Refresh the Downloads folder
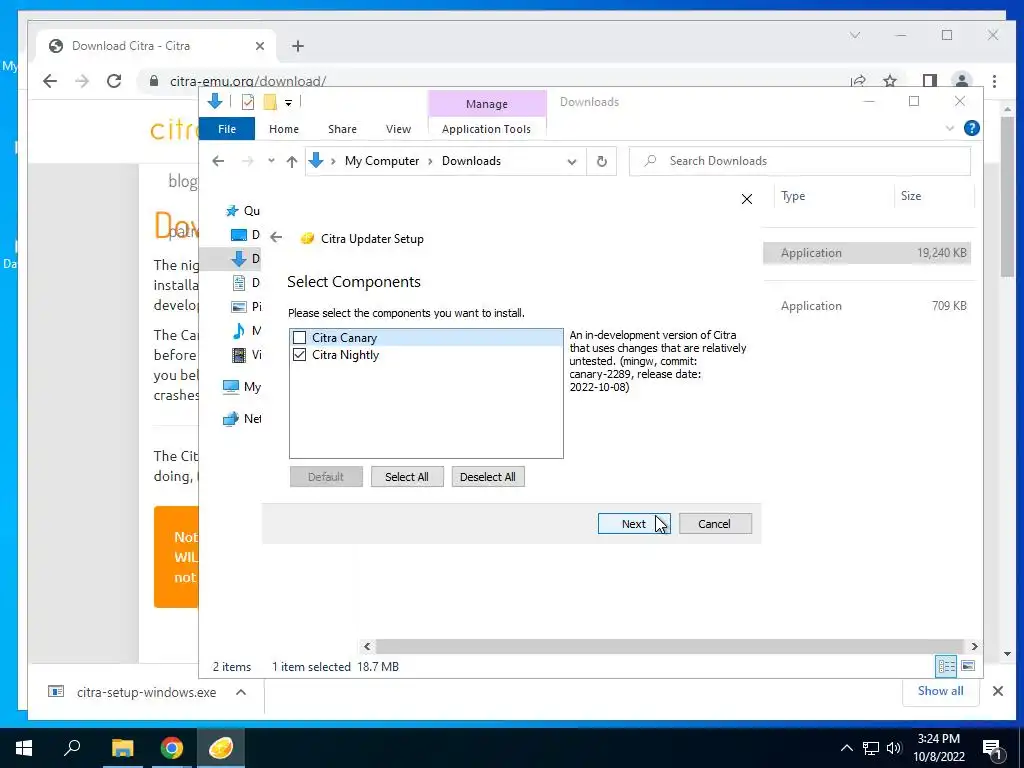1024x768 pixels. [x=601, y=161]
